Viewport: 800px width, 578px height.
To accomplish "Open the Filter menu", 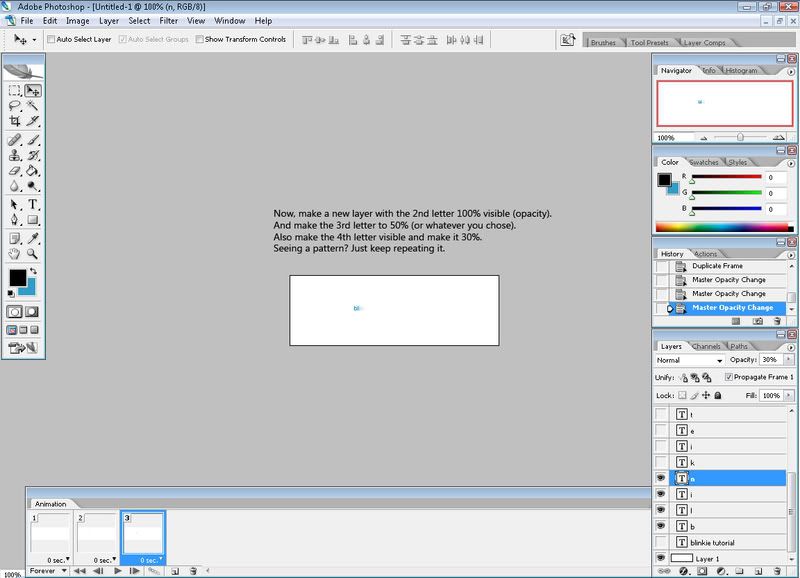I will tap(168, 21).
